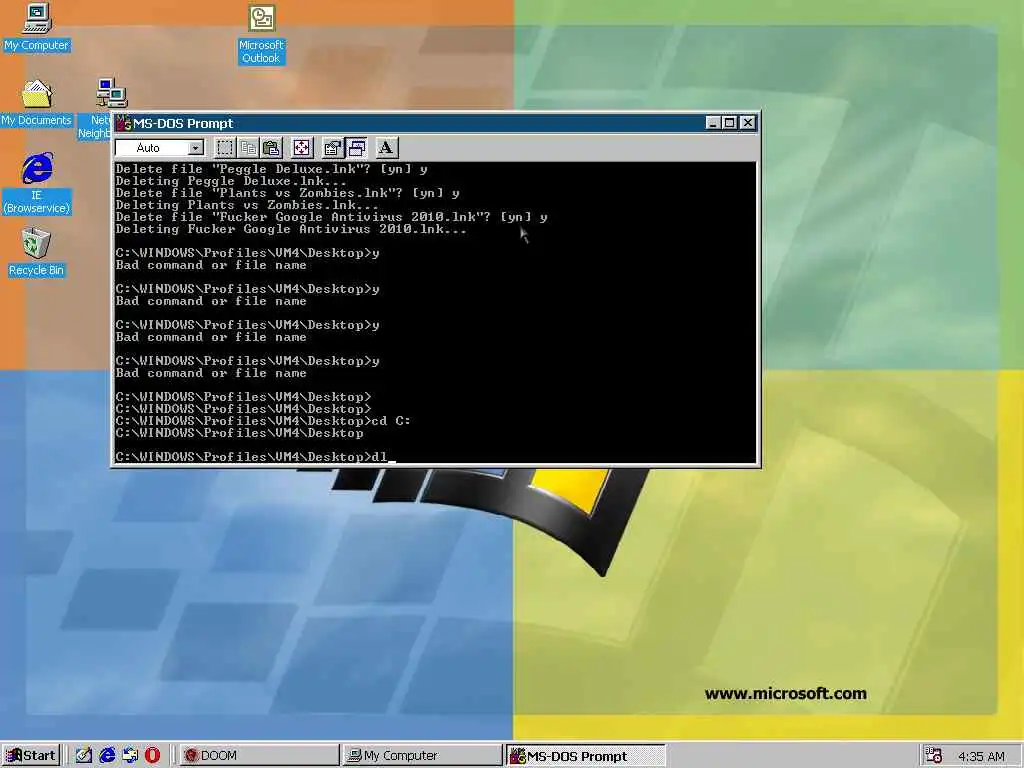
Task: Click the 'Deleting Plants vs Zombies.lnk...' line
Action: pyautogui.click(x=247, y=205)
